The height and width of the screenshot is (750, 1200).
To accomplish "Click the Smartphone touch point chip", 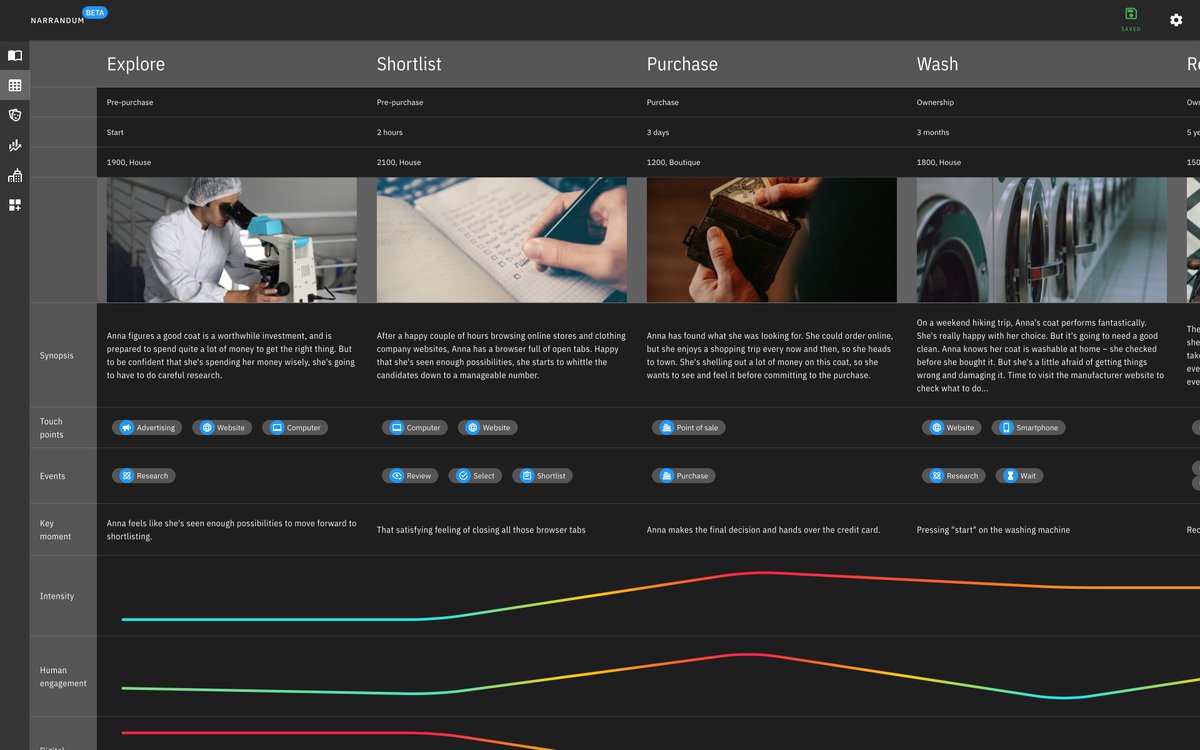I will 1028,427.
